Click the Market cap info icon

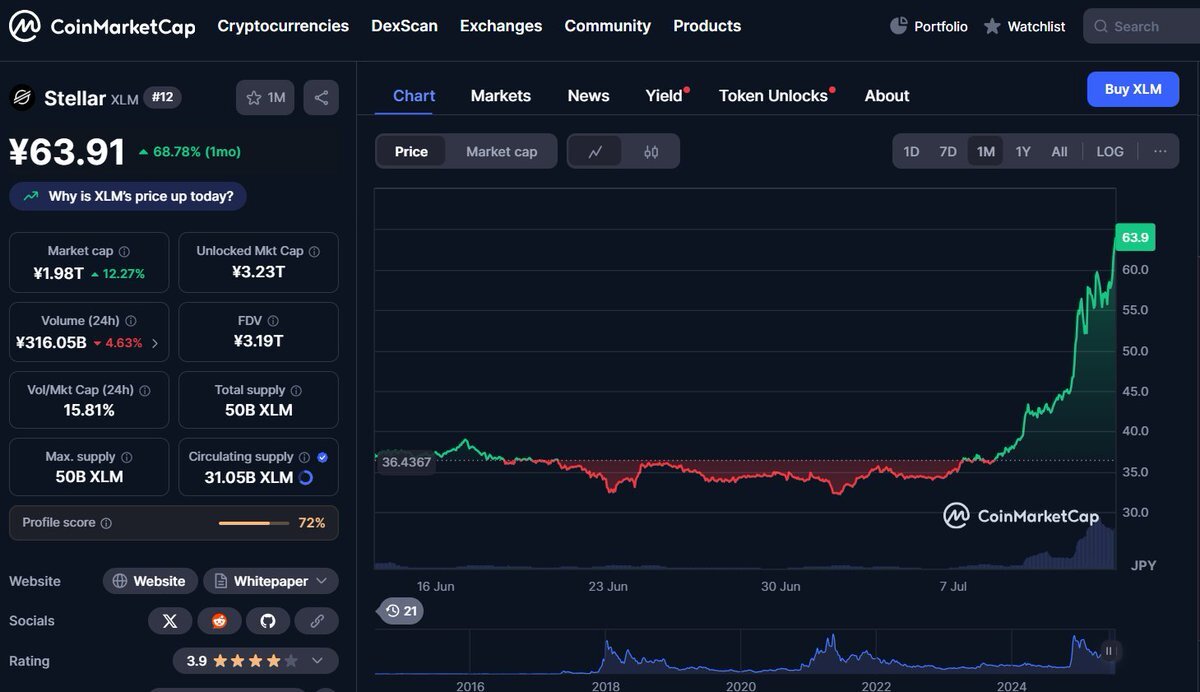coord(124,252)
